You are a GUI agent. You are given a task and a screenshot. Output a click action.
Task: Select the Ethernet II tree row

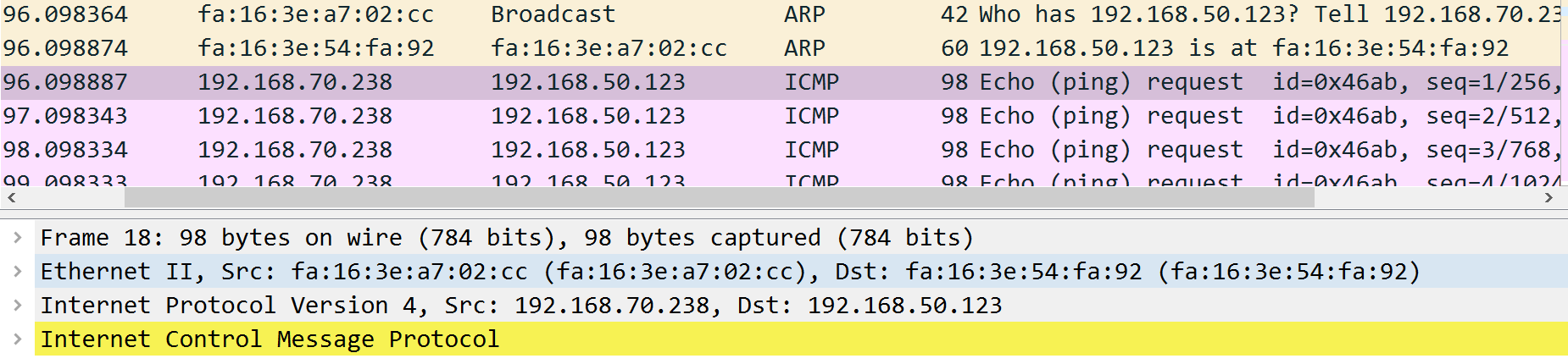pos(801,272)
